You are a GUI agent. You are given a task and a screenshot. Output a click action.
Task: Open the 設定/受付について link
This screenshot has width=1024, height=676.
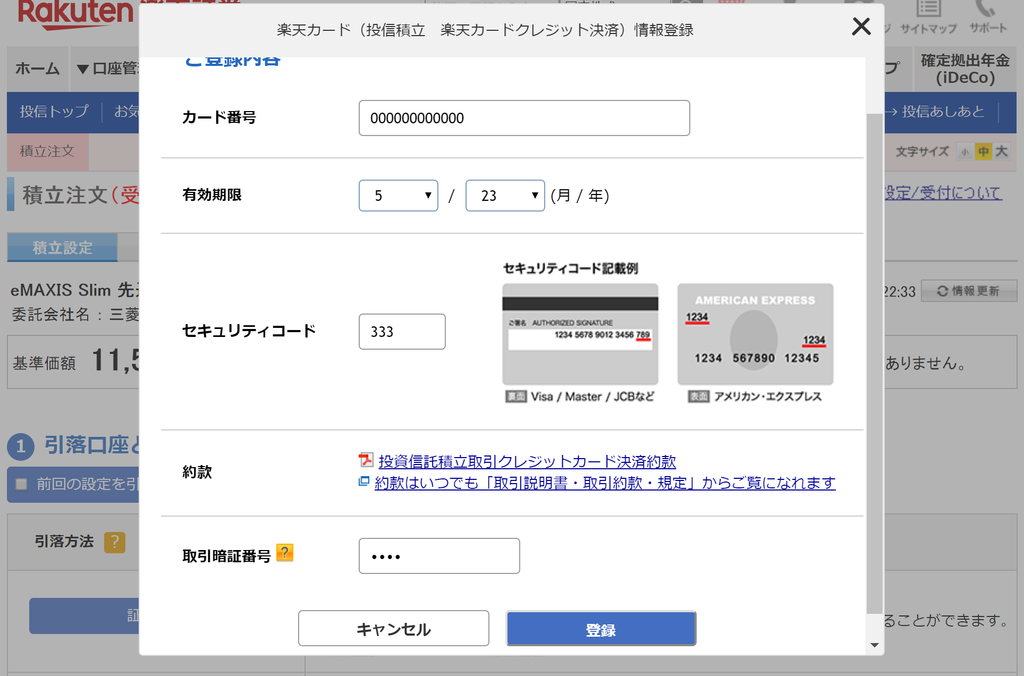[x=943, y=193]
